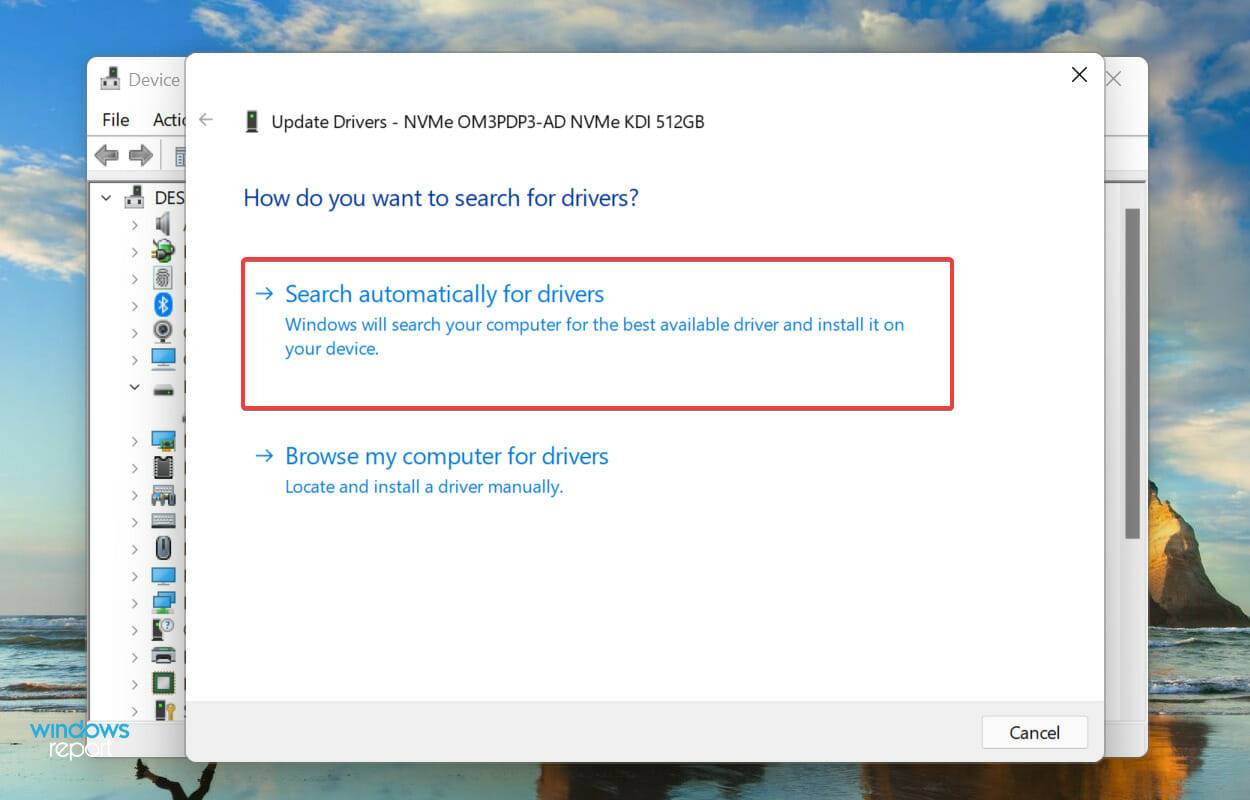Click the Device Manager back arrow toolbar icon

click(x=106, y=155)
